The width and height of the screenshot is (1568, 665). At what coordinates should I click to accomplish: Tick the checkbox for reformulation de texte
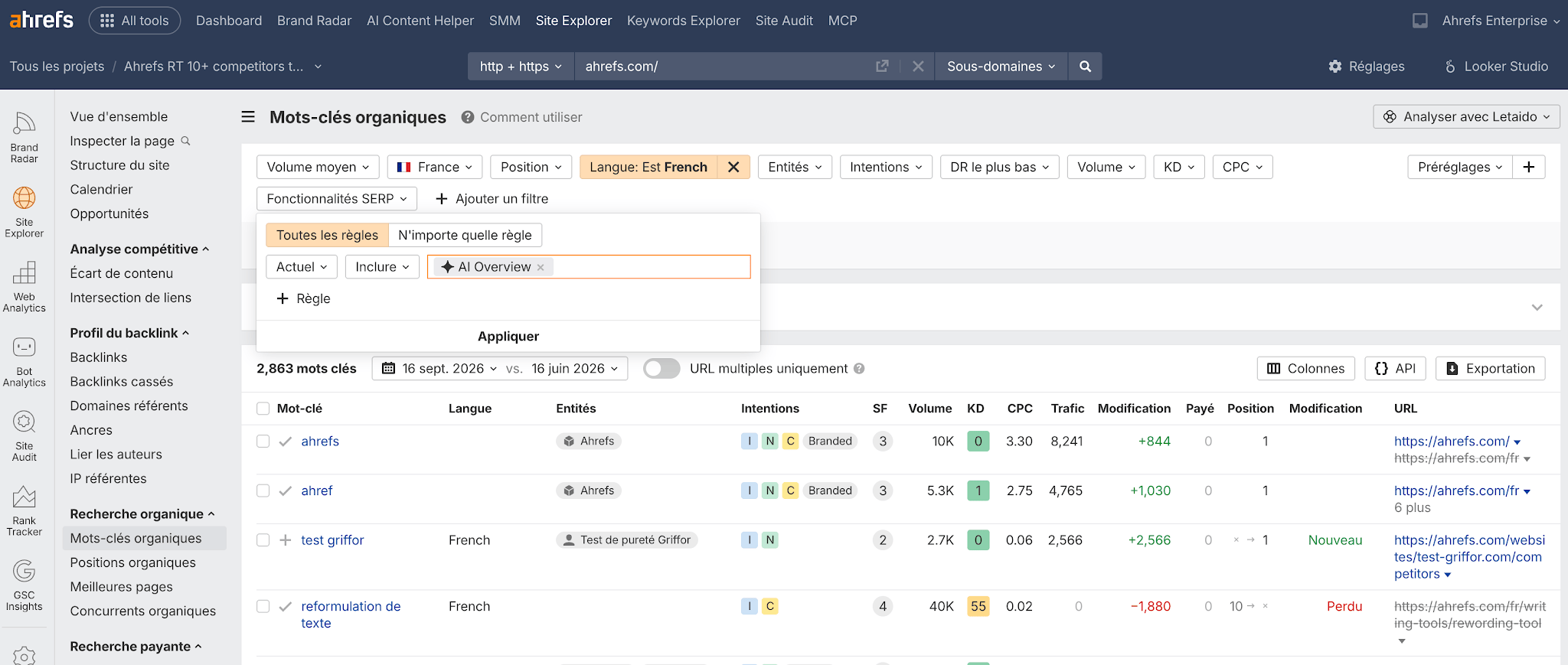click(263, 607)
